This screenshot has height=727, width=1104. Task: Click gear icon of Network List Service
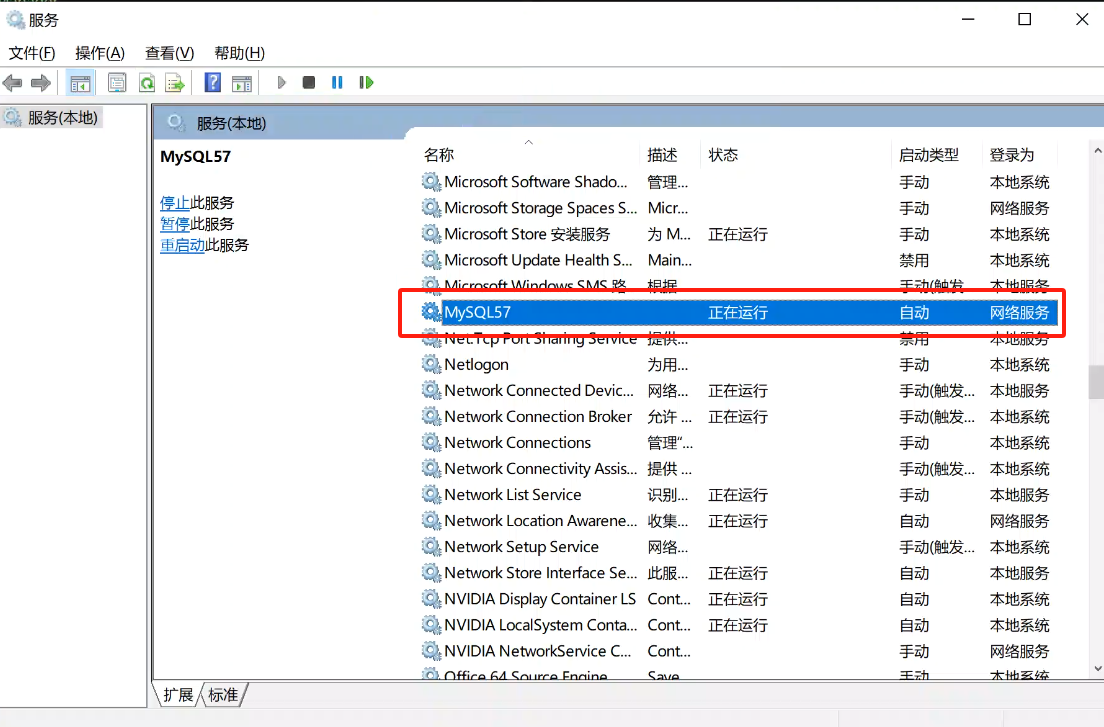pyautogui.click(x=431, y=494)
